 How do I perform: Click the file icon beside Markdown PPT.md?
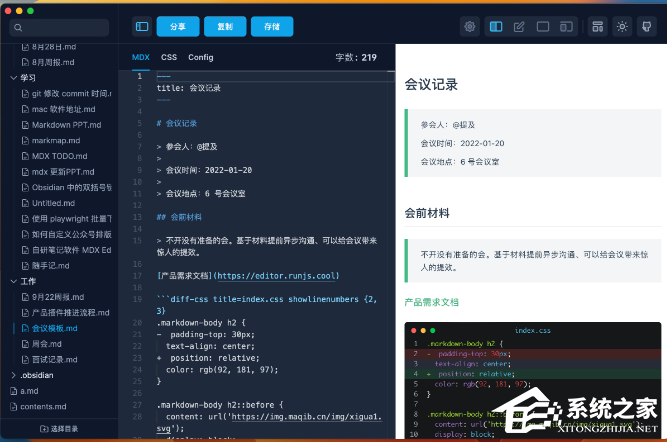click(25, 125)
